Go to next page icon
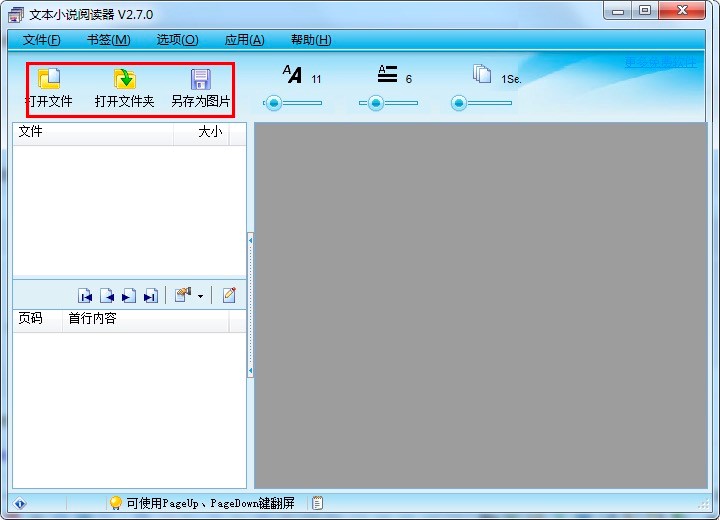720x520 pixels. point(129,296)
